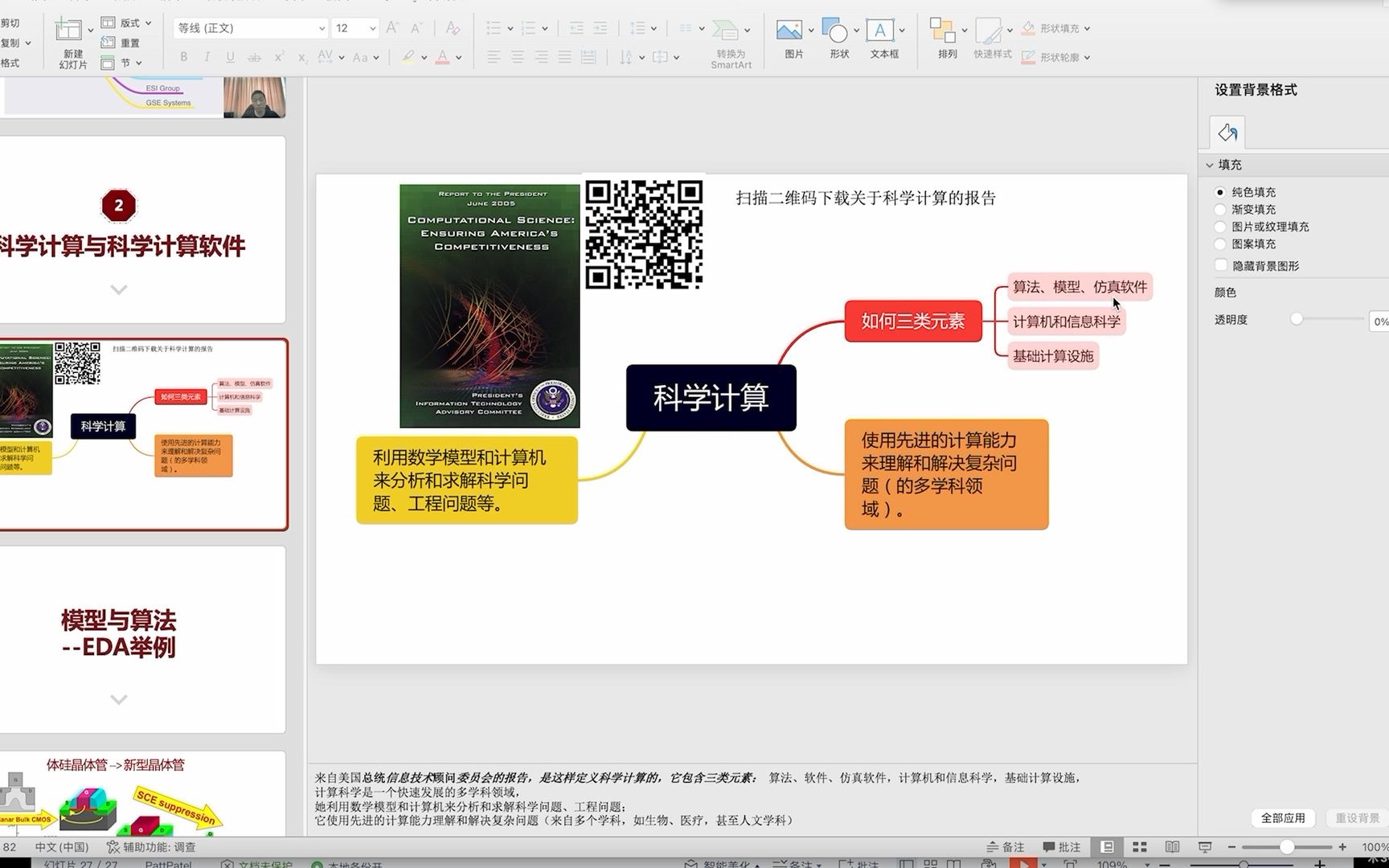
Task: Click 批注 to show comments
Action: pyautogui.click(x=1063, y=846)
